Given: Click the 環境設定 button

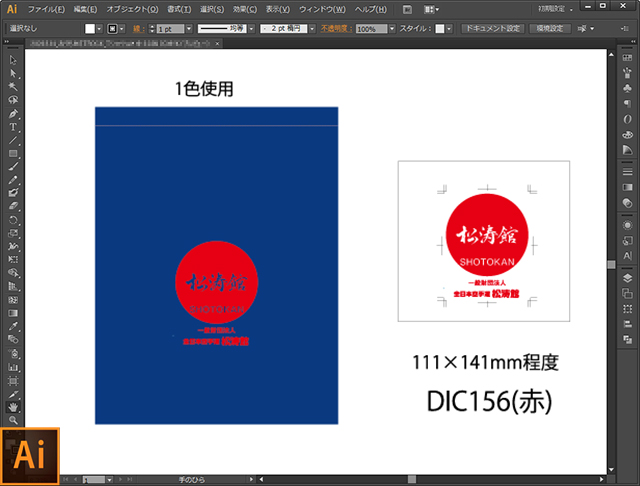Looking at the screenshot, I should [x=550, y=29].
